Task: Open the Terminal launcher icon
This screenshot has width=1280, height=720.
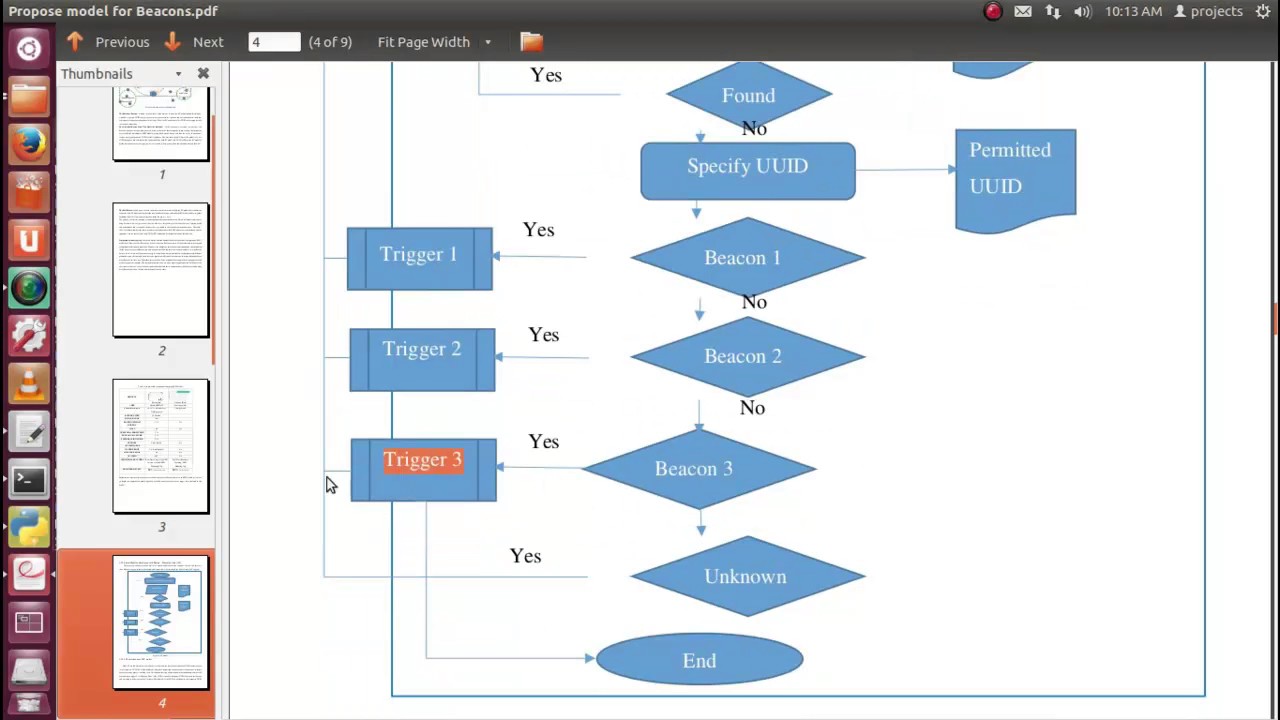Action: click(x=28, y=480)
